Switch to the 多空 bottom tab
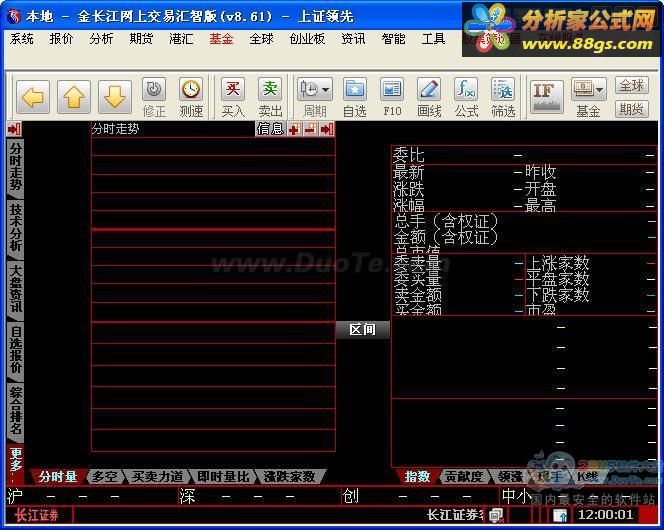The height and width of the screenshot is (530, 664). point(105,477)
